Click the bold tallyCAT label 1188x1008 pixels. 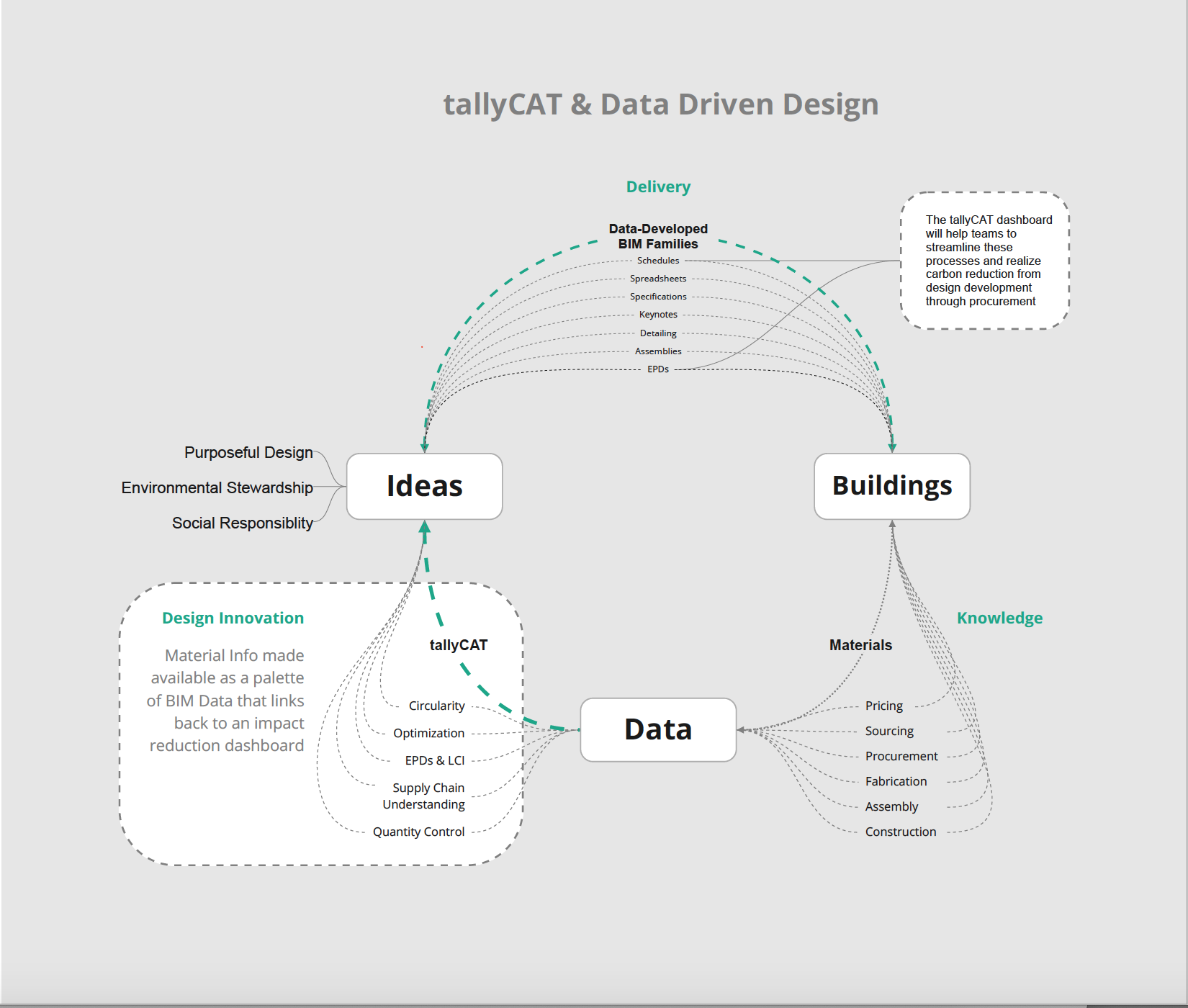pos(459,645)
